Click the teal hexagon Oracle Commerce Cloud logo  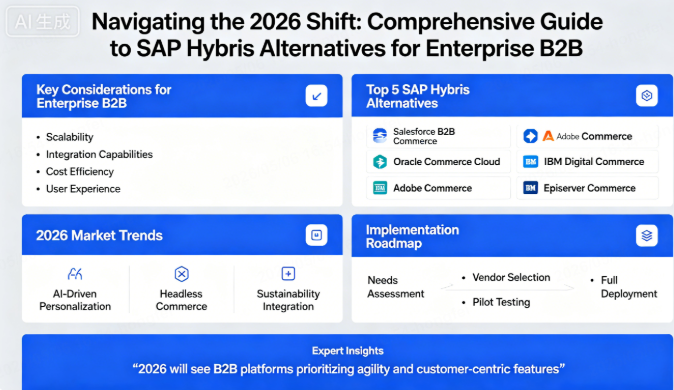click(380, 162)
